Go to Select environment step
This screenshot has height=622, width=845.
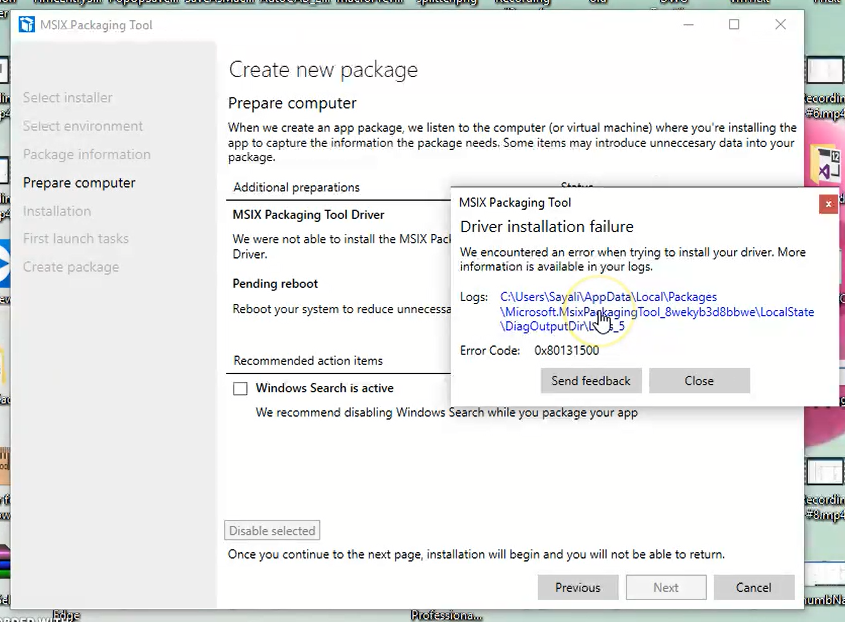(x=82, y=126)
